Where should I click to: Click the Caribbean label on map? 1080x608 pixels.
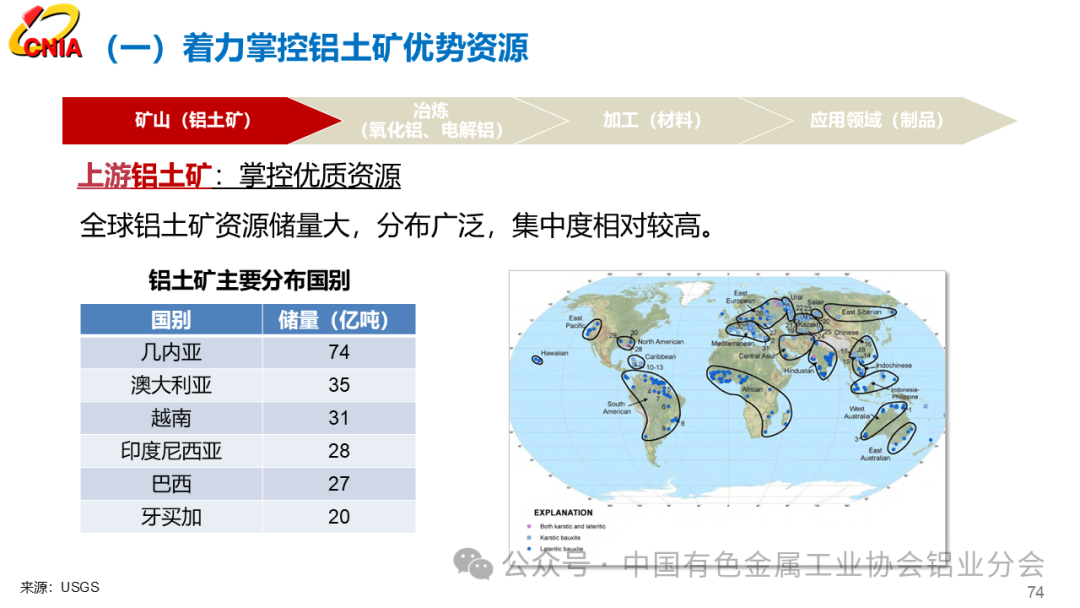tap(661, 357)
